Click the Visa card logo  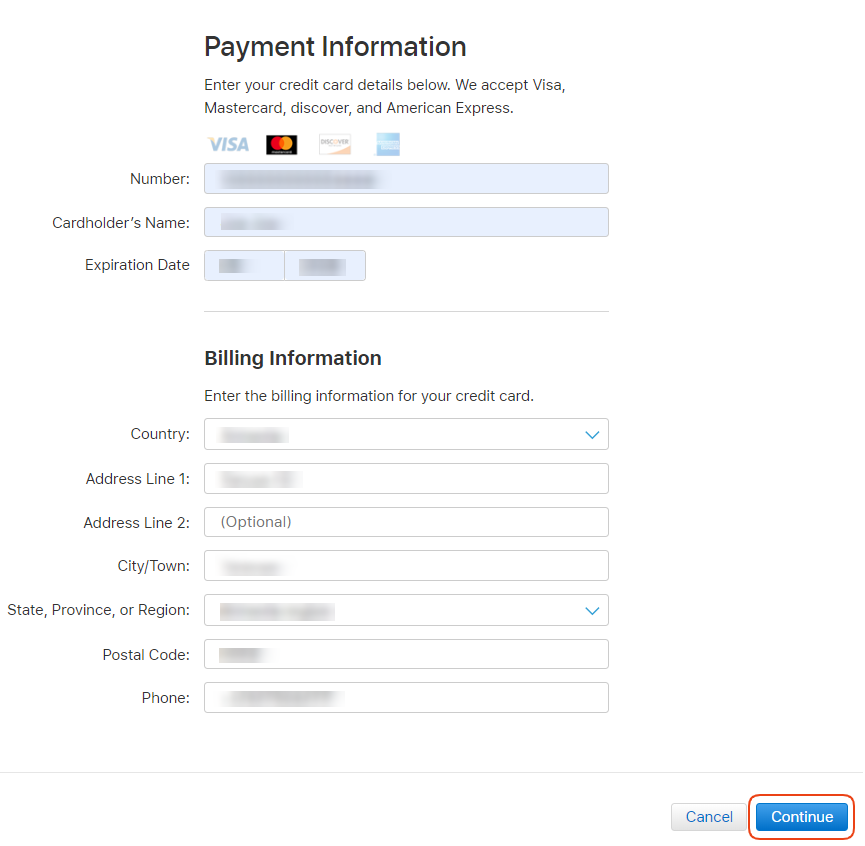[x=228, y=145]
